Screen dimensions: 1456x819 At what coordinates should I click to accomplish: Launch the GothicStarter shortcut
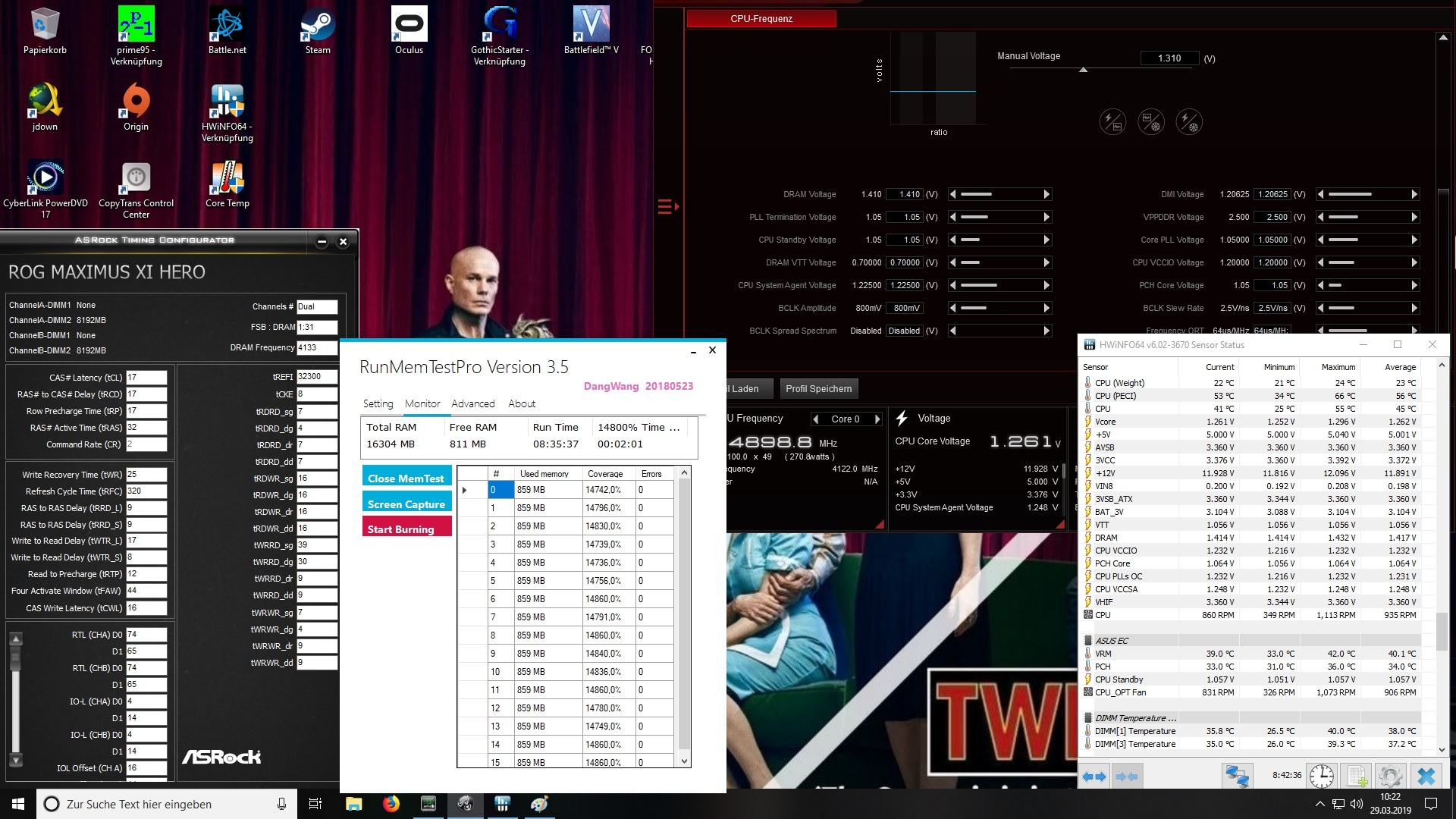point(500,36)
